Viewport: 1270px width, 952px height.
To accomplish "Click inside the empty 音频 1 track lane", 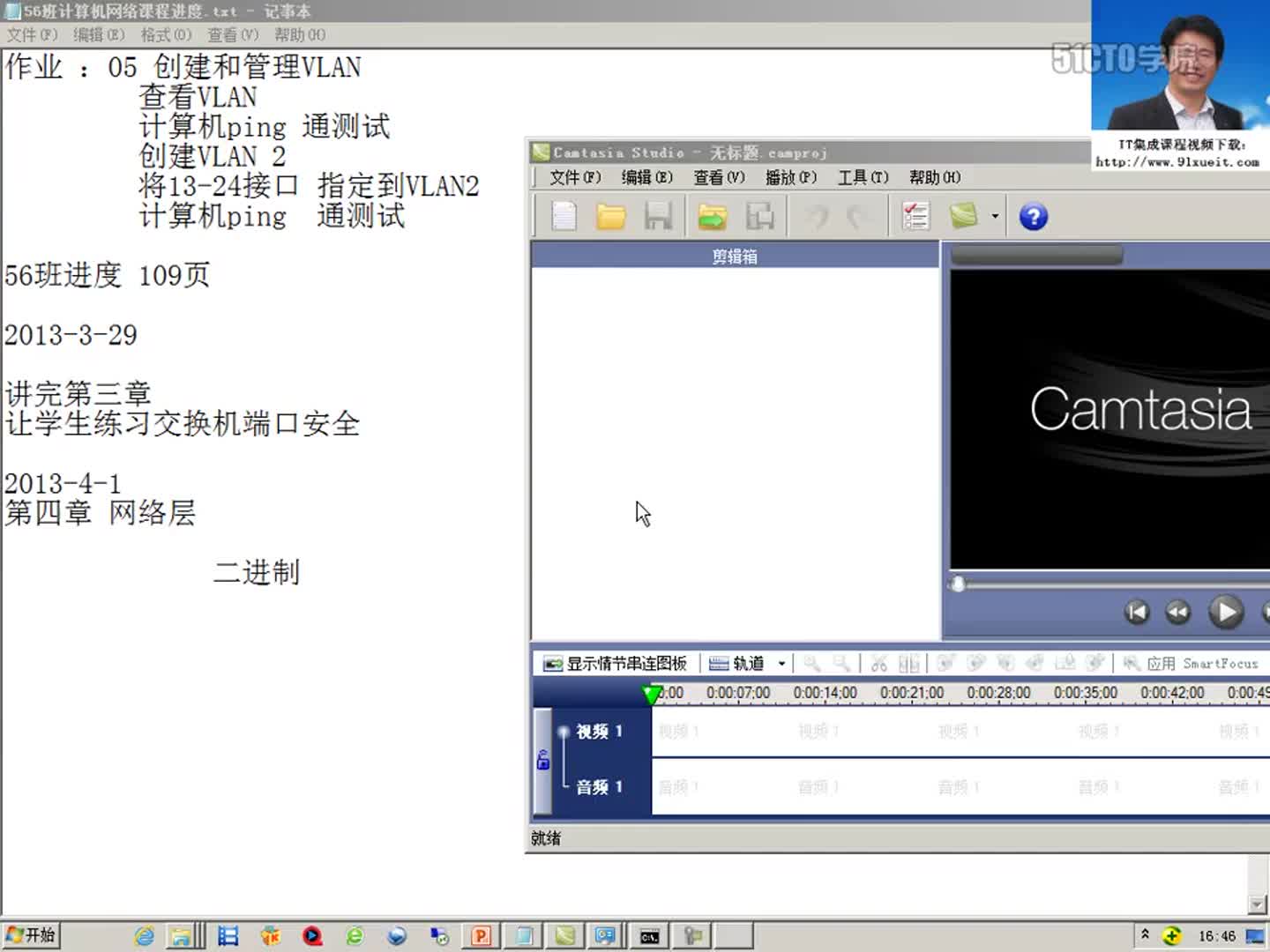I will [960, 787].
